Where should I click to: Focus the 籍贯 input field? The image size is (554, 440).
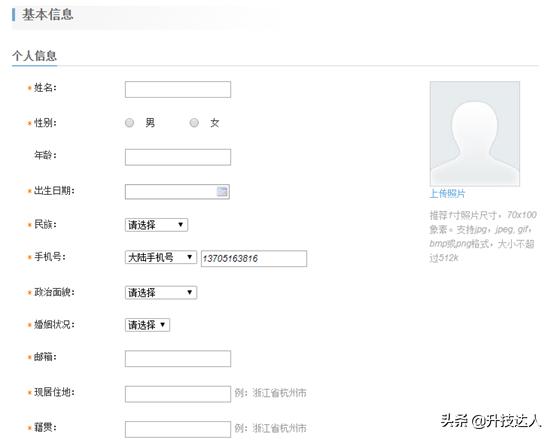tap(178, 429)
